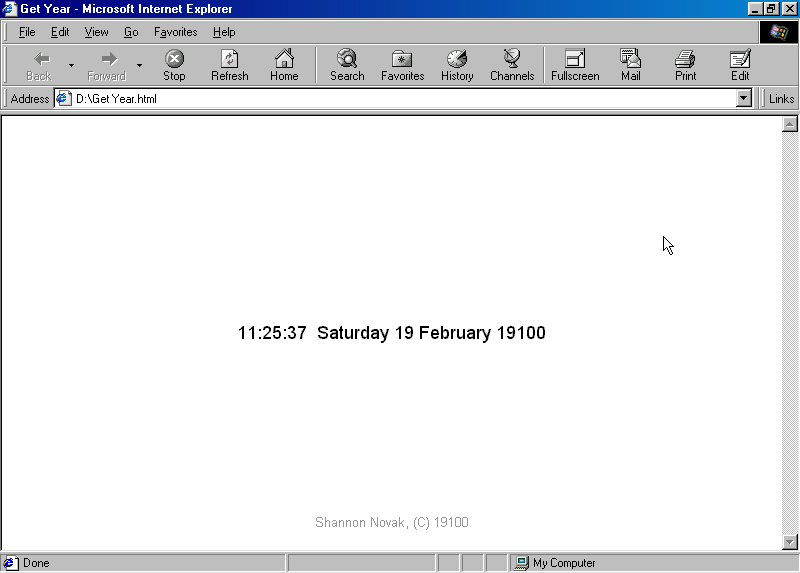Open the Back history dropdown arrow
This screenshot has height=573, width=800.
[x=71, y=66]
